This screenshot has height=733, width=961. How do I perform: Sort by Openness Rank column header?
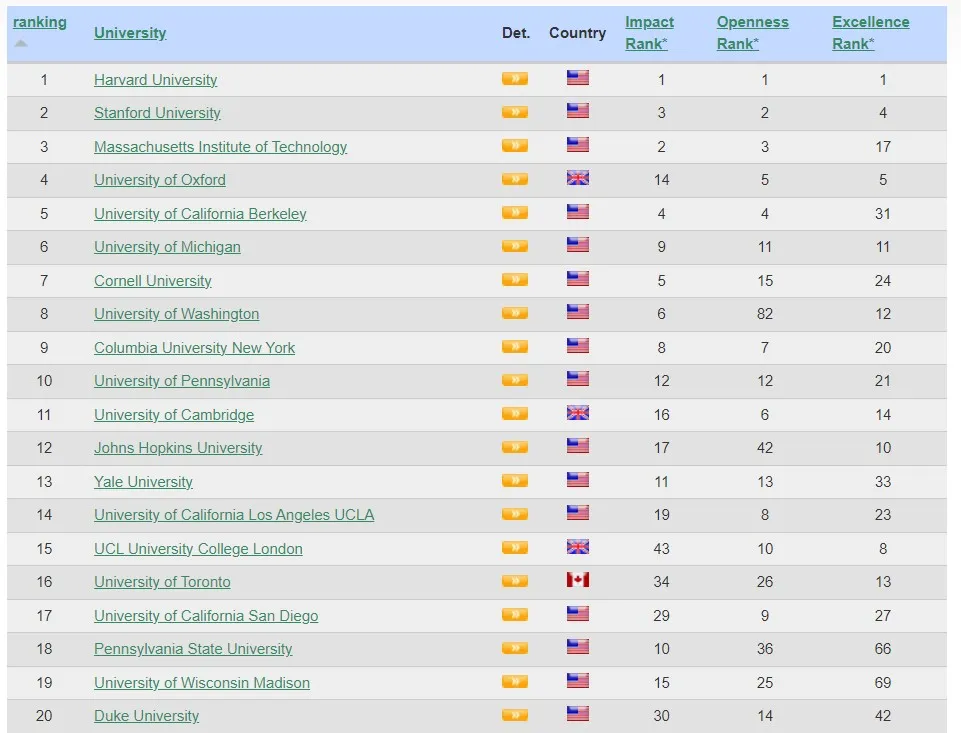pos(753,33)
